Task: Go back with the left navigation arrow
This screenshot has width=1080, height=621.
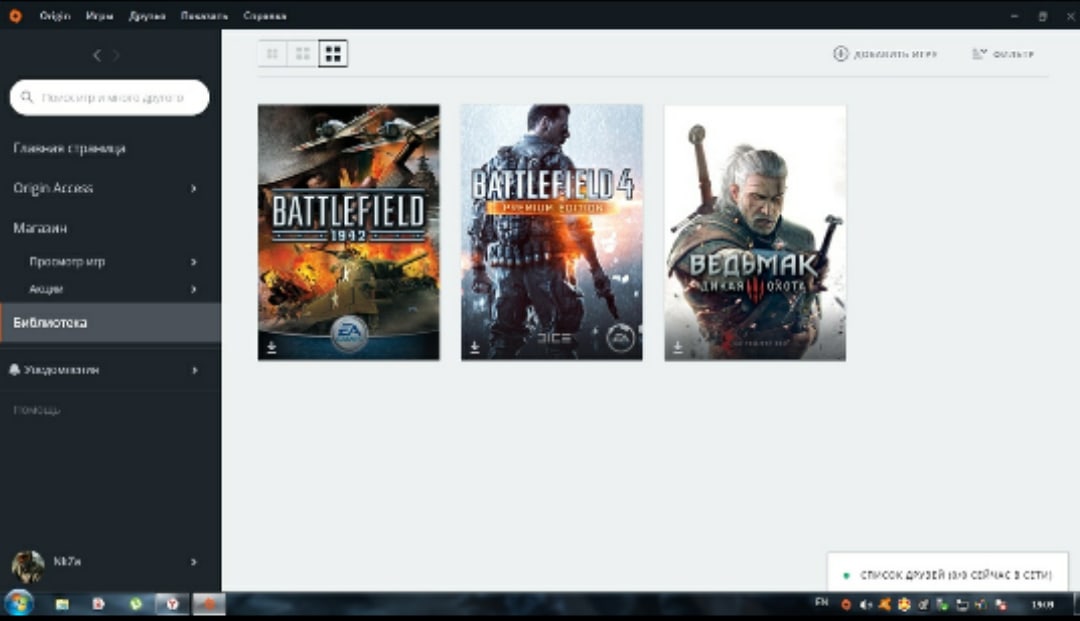Action: 97,55
